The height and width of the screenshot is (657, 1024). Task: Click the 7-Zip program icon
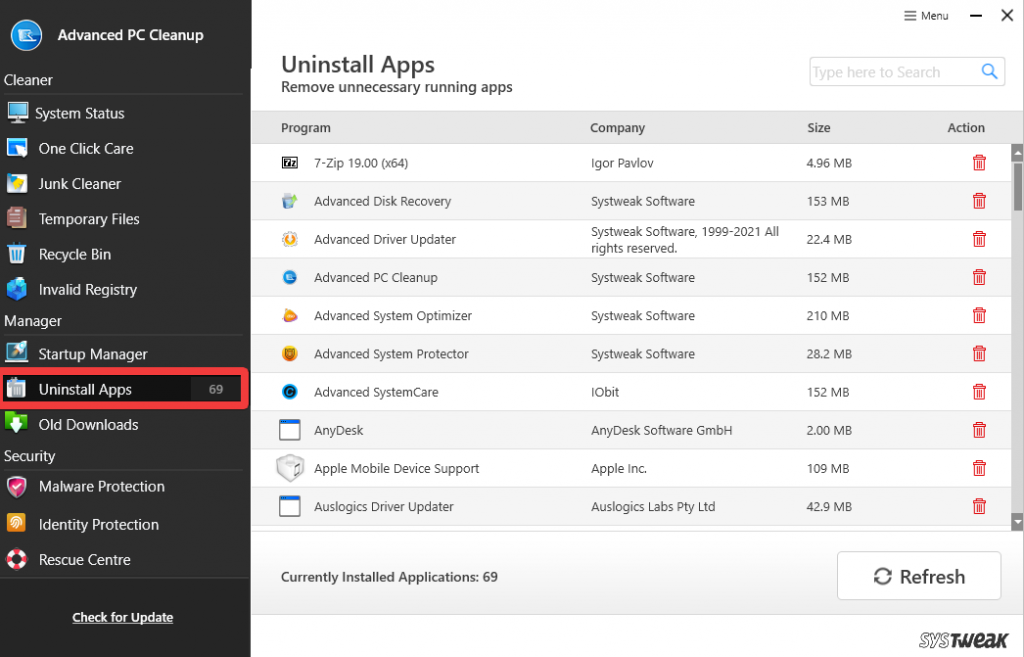tap(289, 163)
